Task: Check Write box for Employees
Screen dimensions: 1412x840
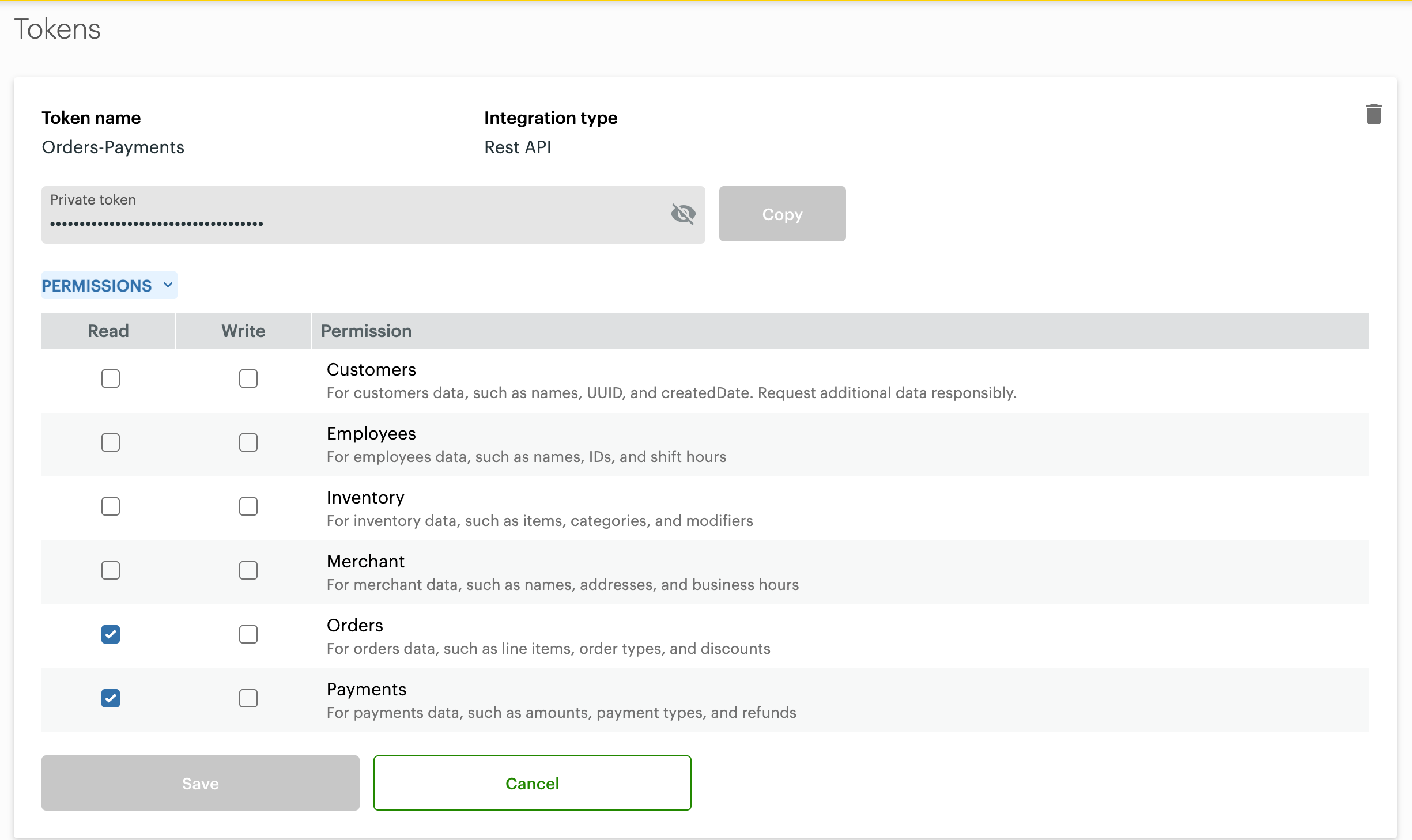Action: tap(248, 442)
